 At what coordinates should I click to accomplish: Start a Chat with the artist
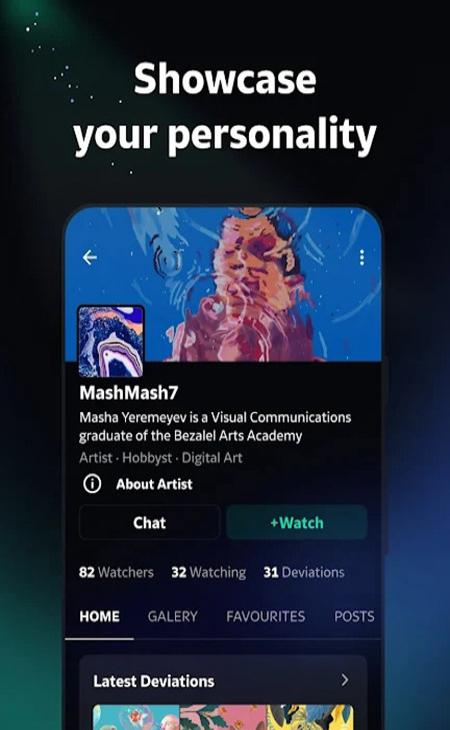point(149,522)
